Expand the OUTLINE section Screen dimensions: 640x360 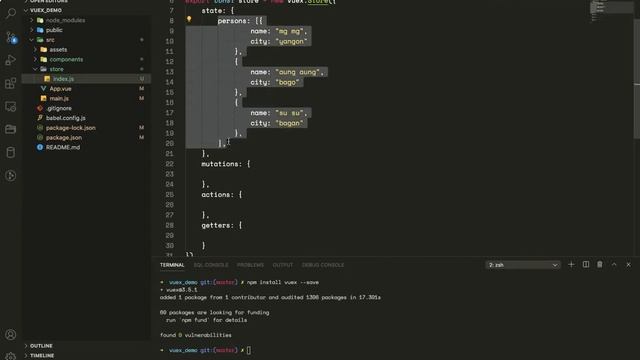[x=26, y=346]
